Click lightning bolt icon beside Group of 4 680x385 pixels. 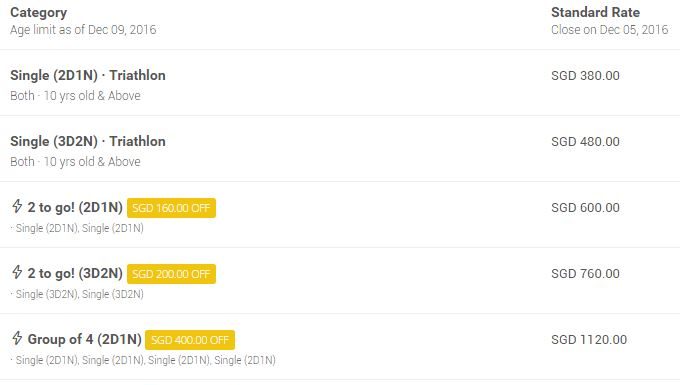pyautogui.click(x=17, y=338)
